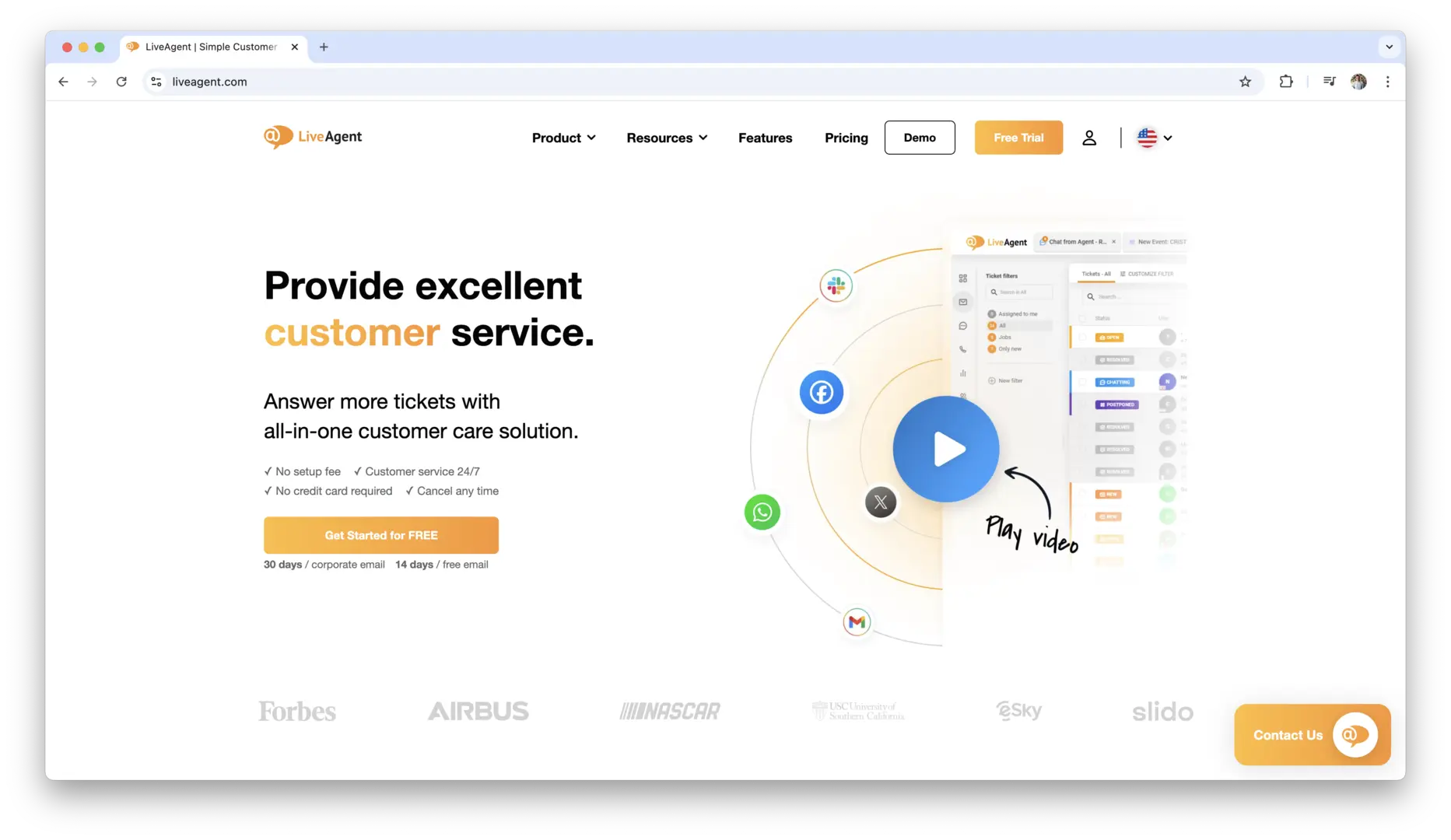Open the media control icon in toolbar
The width and height of the screenshot is (1451, 840).
(1329, 82)
